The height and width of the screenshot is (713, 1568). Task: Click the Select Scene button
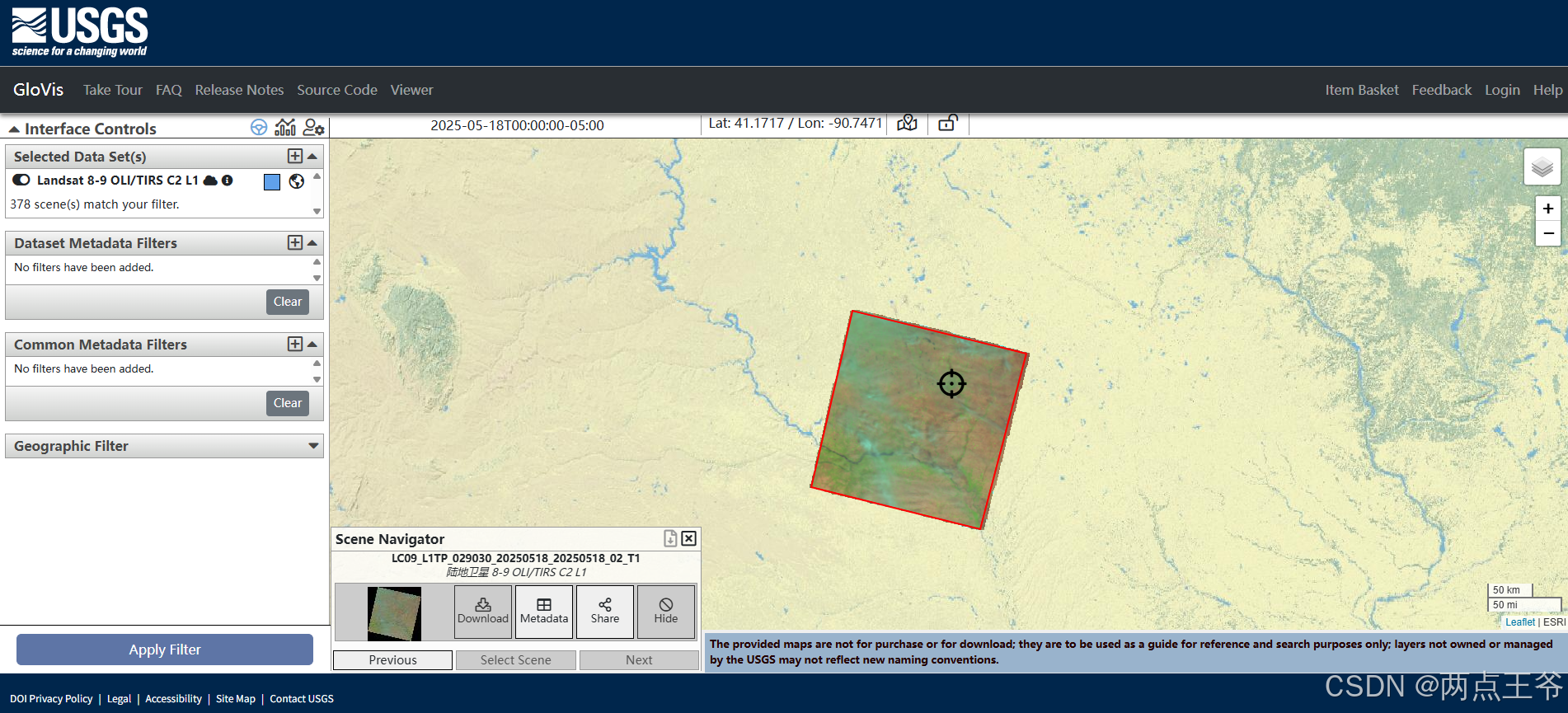pos(516,660)
